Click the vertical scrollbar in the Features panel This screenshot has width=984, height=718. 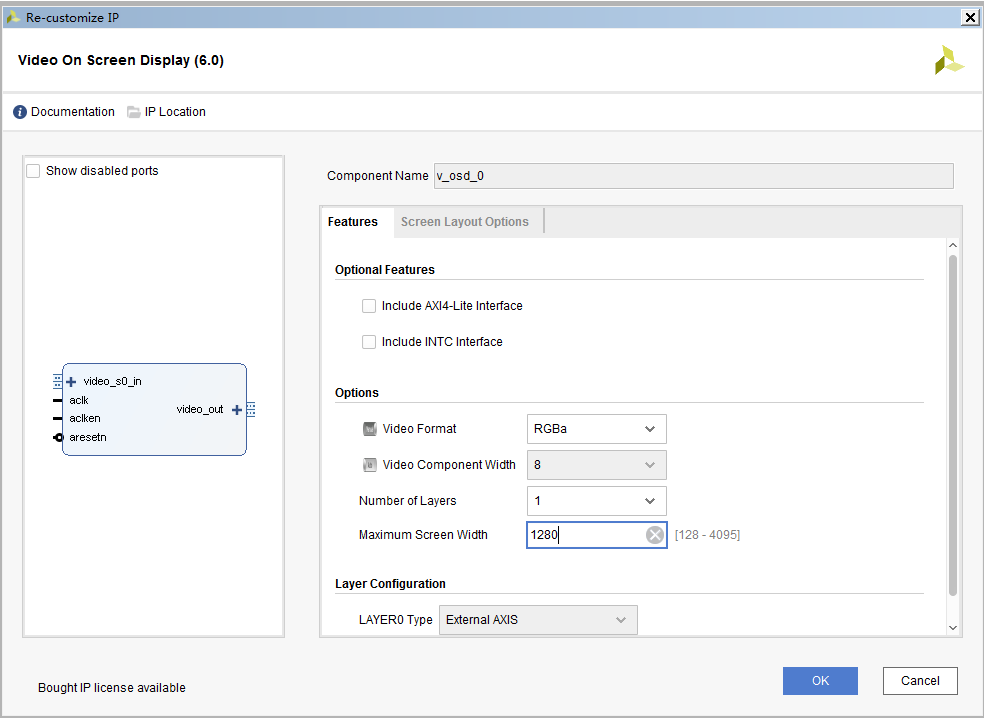click(953, 425)
